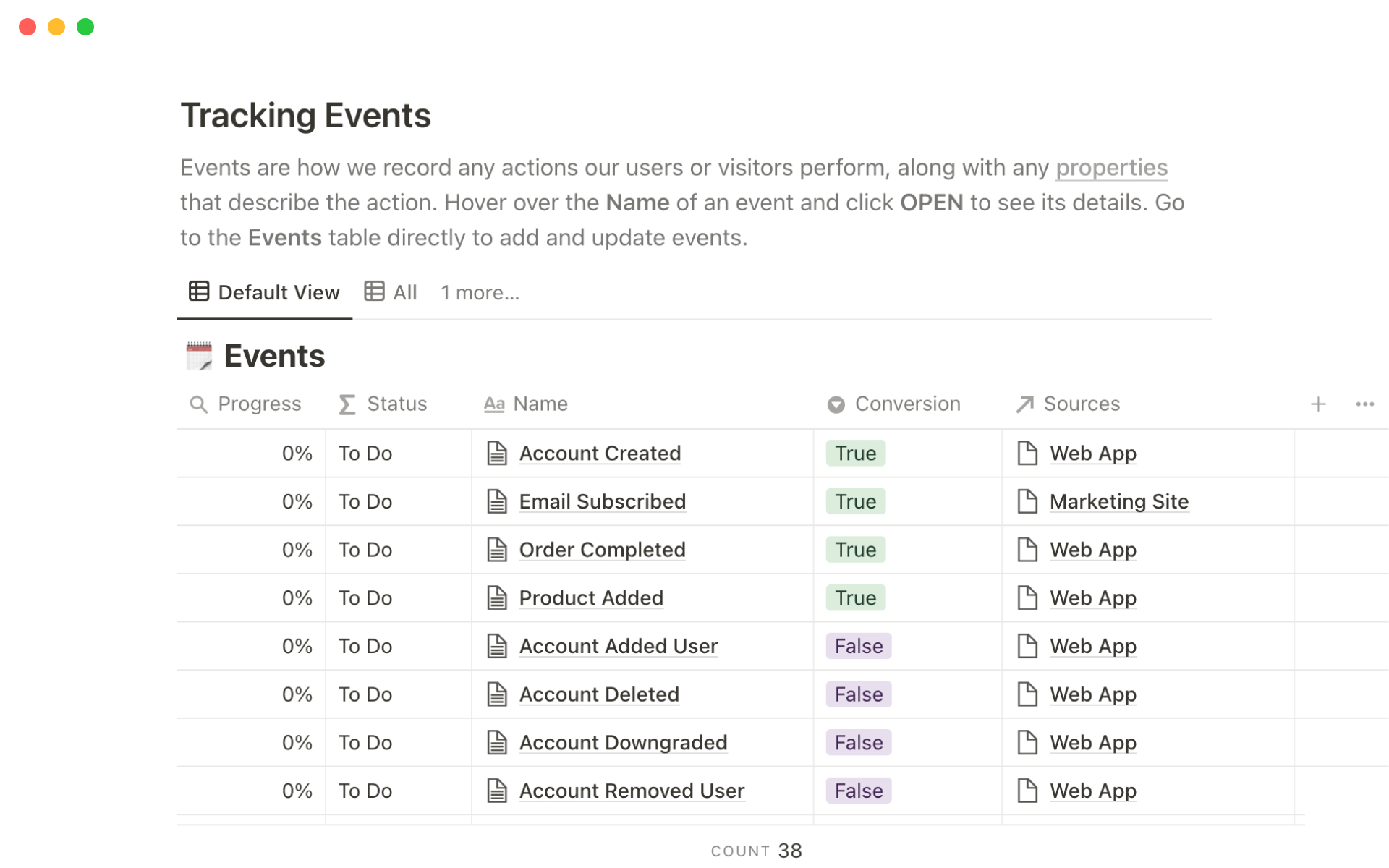Open the three-dots table options menu
The width and height of the screenshot is (1389, 868).
click(x=1364, y=404)
